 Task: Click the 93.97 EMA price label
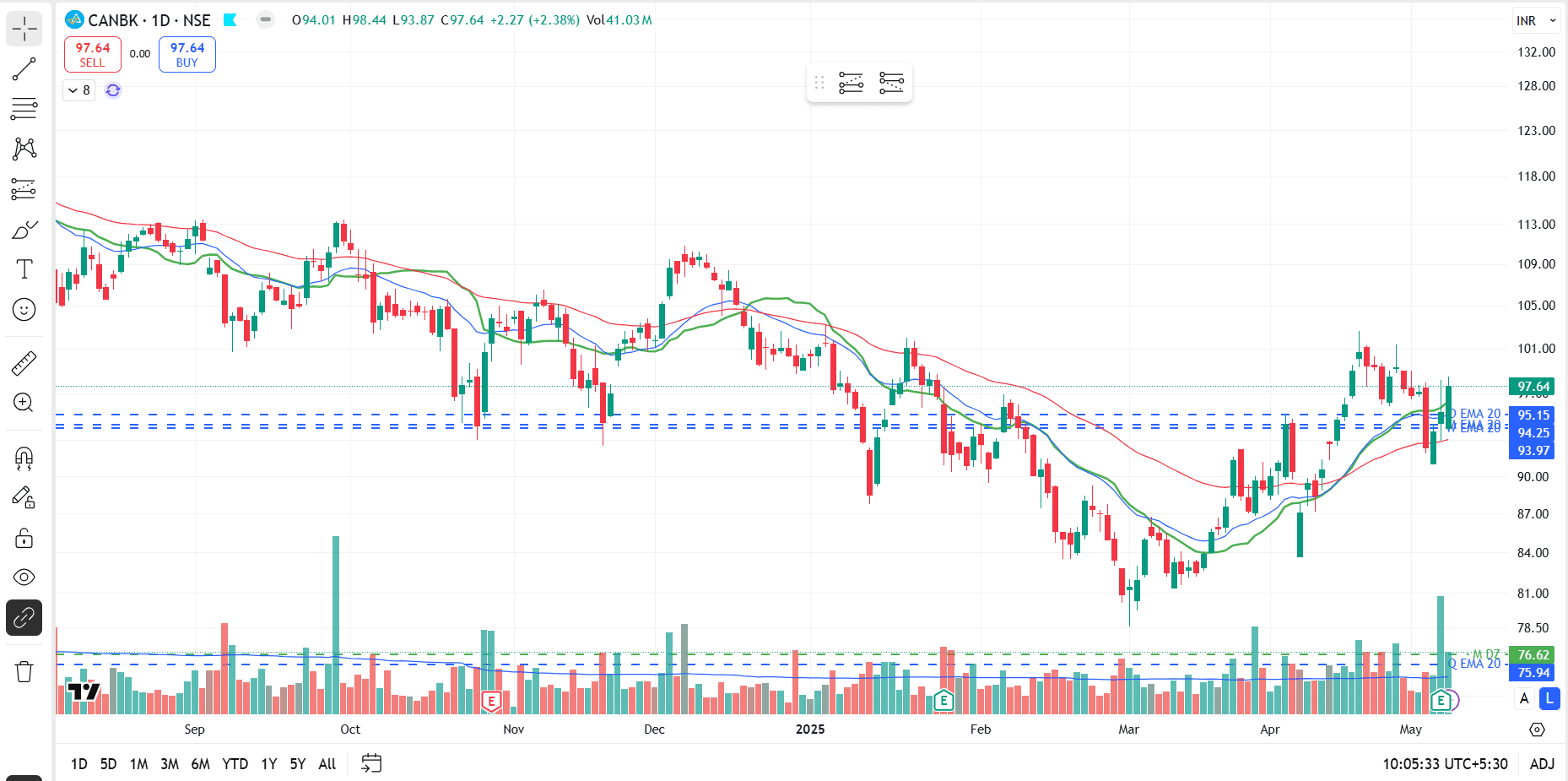(1533, 451)
